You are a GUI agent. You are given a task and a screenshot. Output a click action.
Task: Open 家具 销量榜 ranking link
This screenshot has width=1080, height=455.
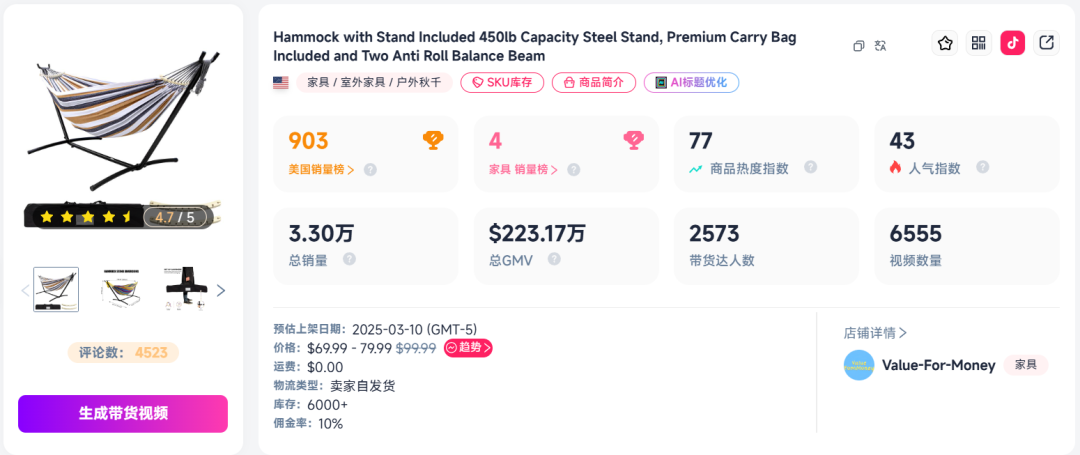pyautogui.click(x=523, y=169)
